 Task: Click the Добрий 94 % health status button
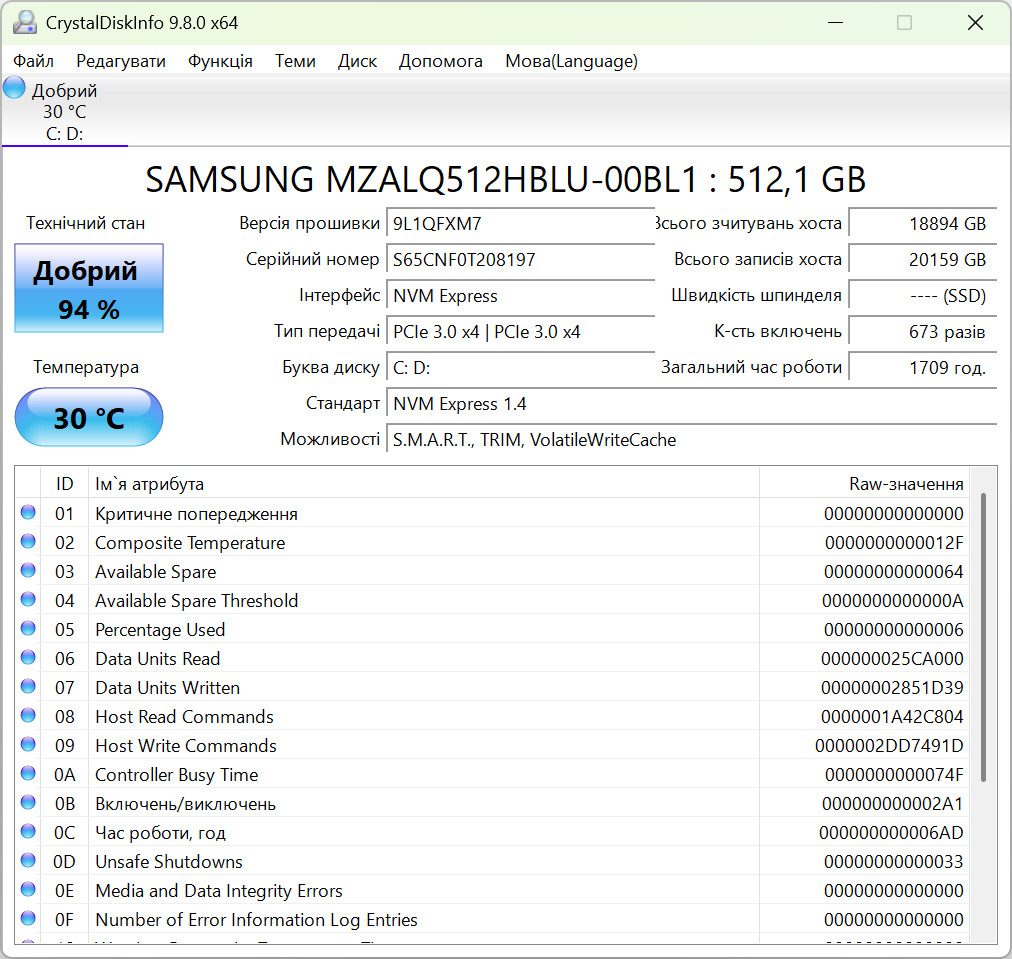tap(89, 288)
